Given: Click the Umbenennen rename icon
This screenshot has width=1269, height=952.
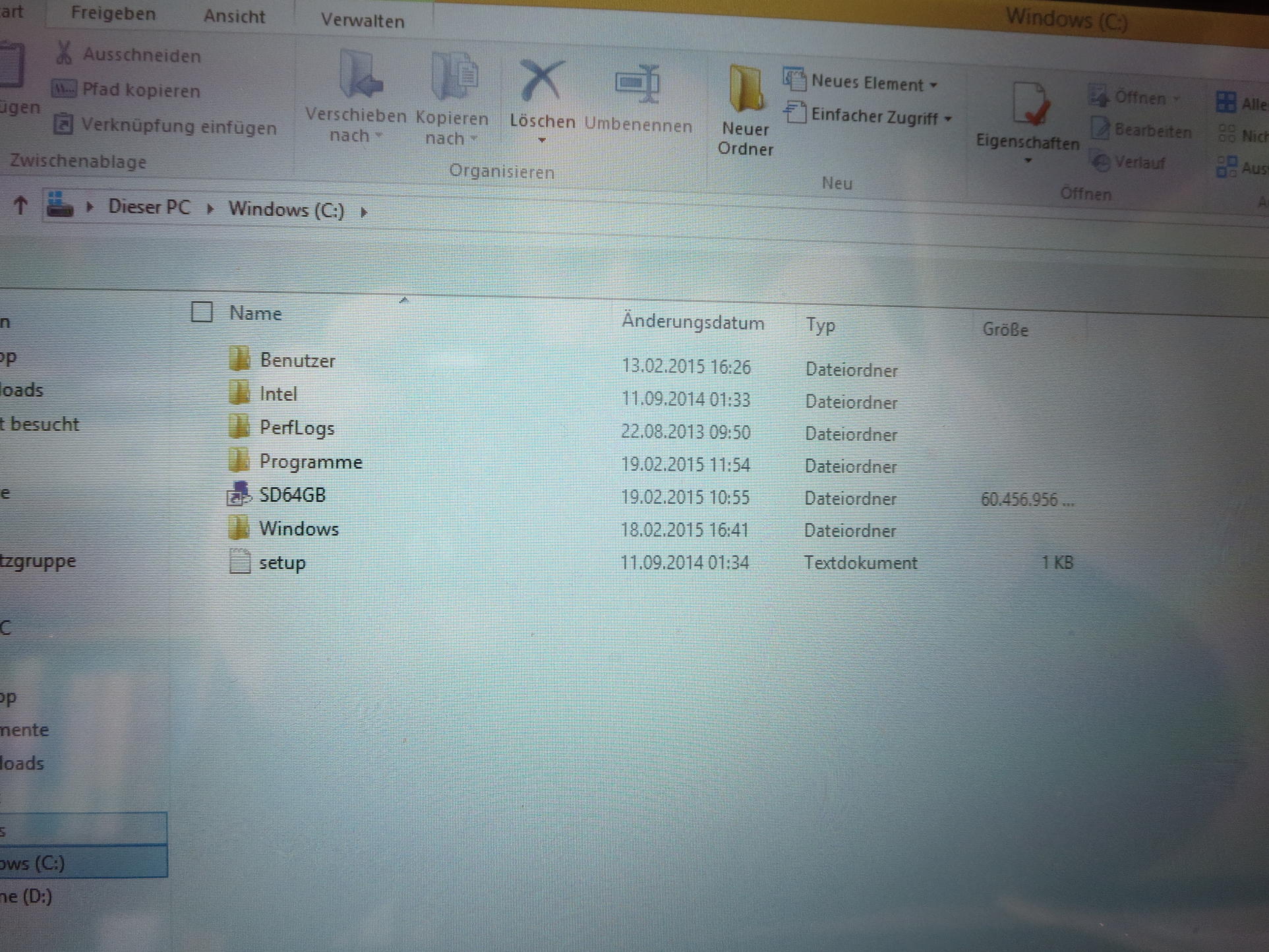Looking at the screenshot, I should tap(637, 84).
